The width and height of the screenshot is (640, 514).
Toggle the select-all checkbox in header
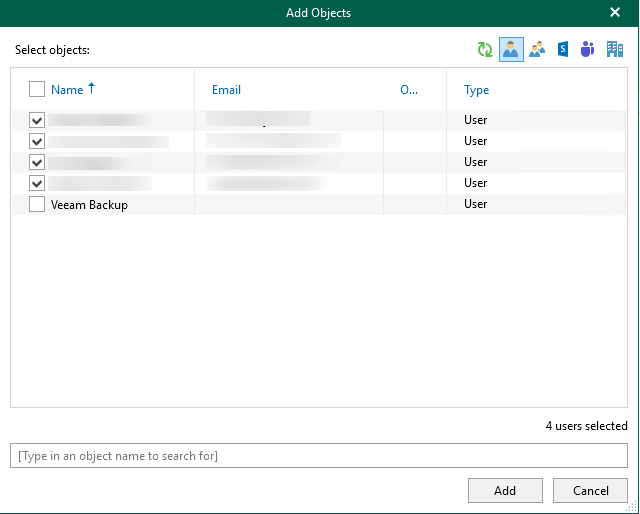coord(37,90)
